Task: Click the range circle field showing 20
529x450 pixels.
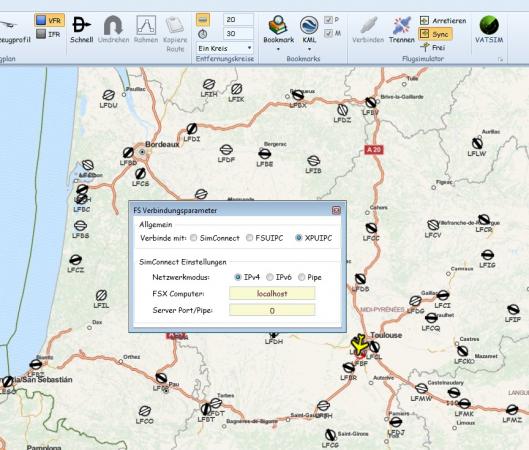Action: (x=238, y=20)
